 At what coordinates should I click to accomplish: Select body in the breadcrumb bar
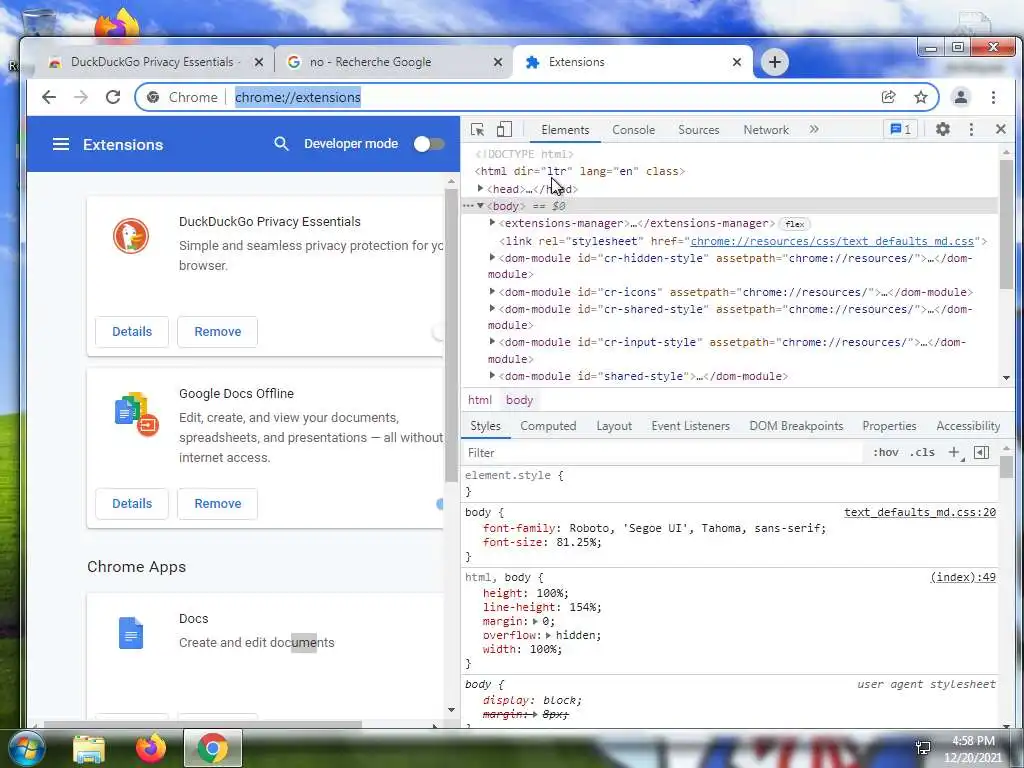click(519, 400)
